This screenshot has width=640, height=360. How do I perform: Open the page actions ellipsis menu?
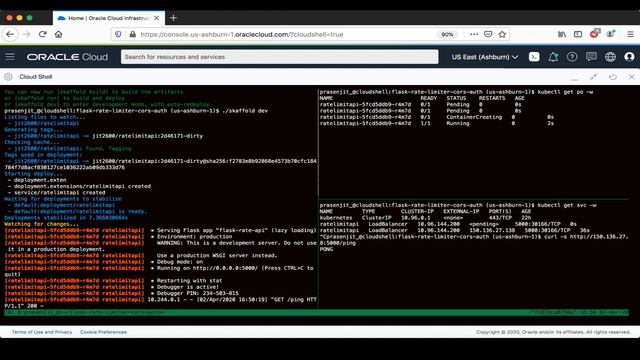pyautogui.click(x=473, y=34)
